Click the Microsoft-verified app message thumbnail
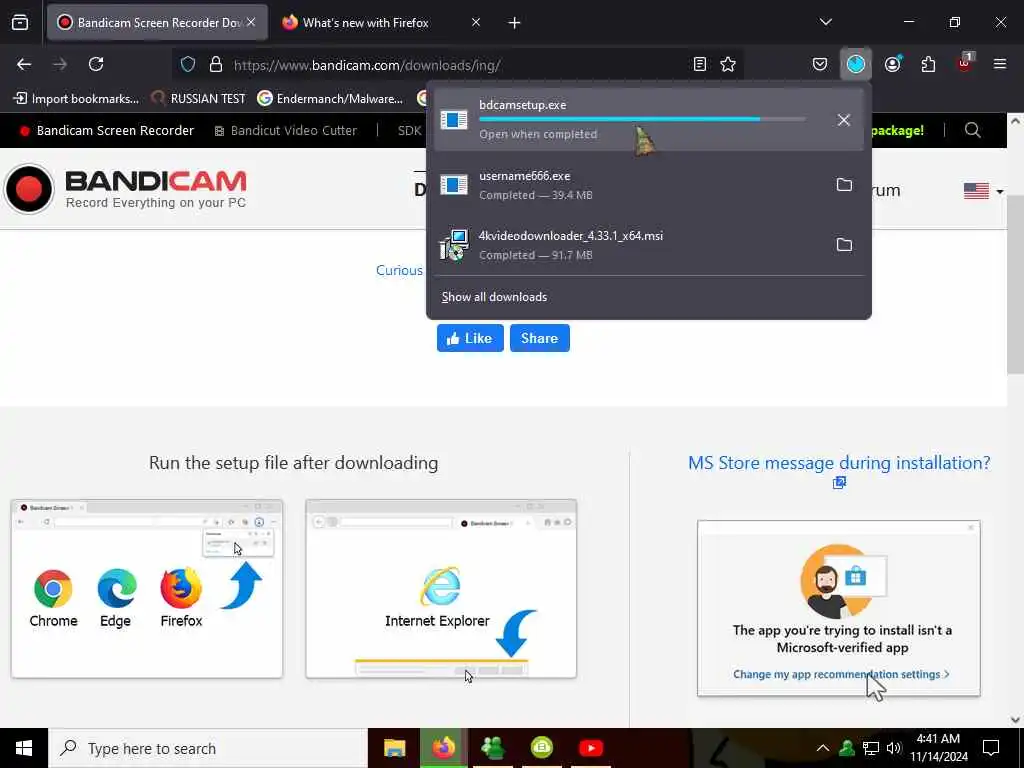Image resolution: width=1024 pixels, height=768 pixels. point(839,608)
